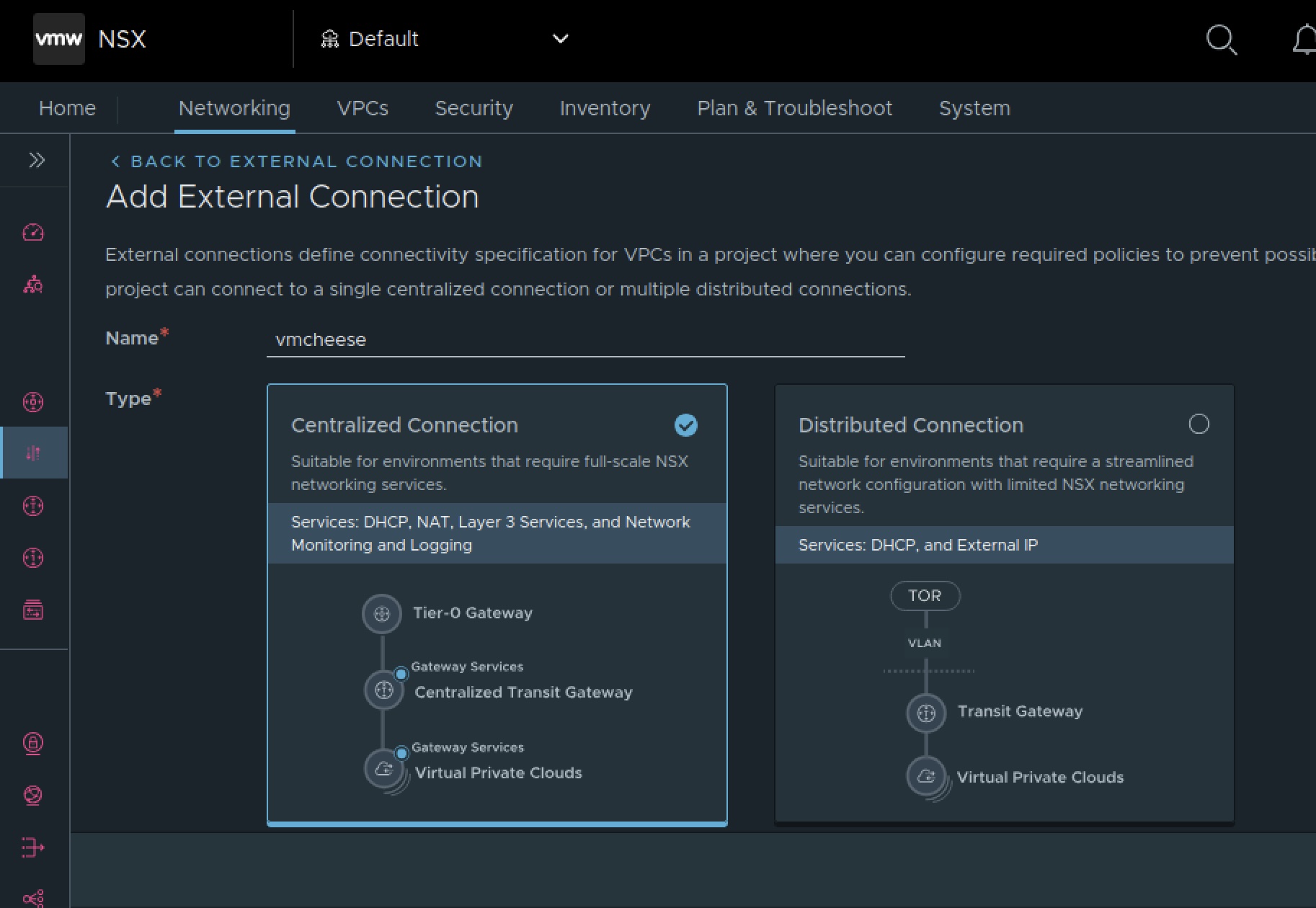Click the 'Add External Connection' heading
The height and width of the screenshot is (908, 1316).
(x=293, y=197)
